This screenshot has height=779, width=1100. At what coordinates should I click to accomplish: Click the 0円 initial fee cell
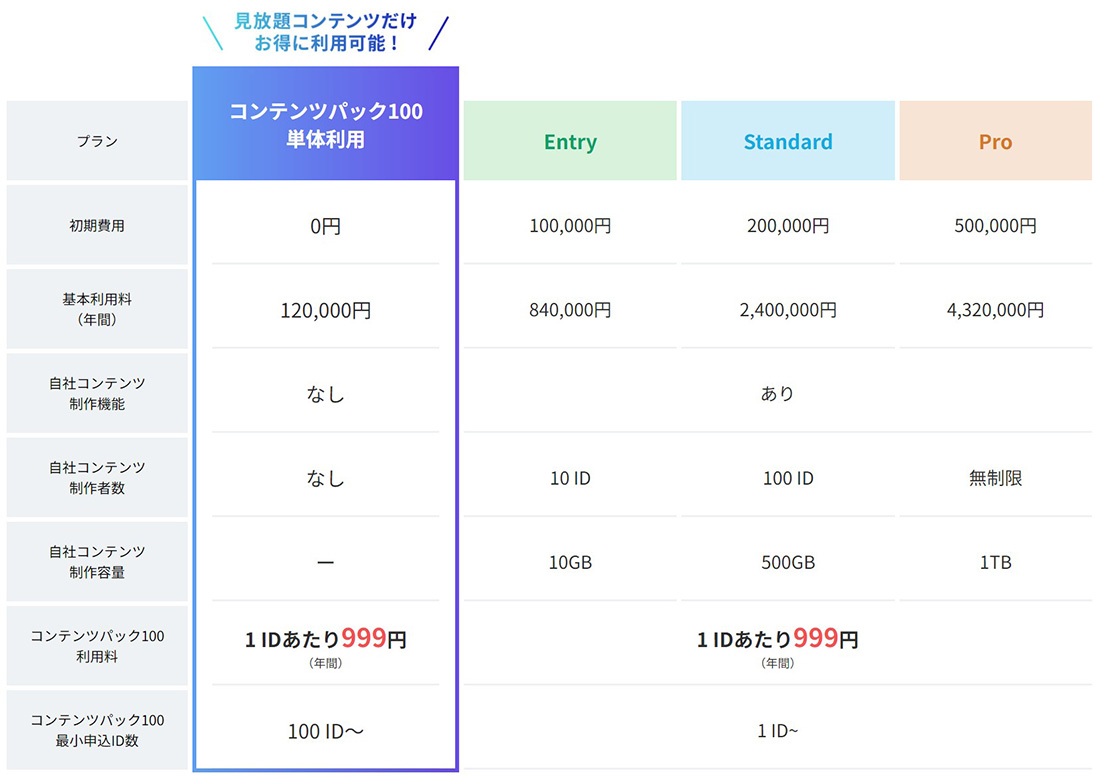click(x=326, y=227)
